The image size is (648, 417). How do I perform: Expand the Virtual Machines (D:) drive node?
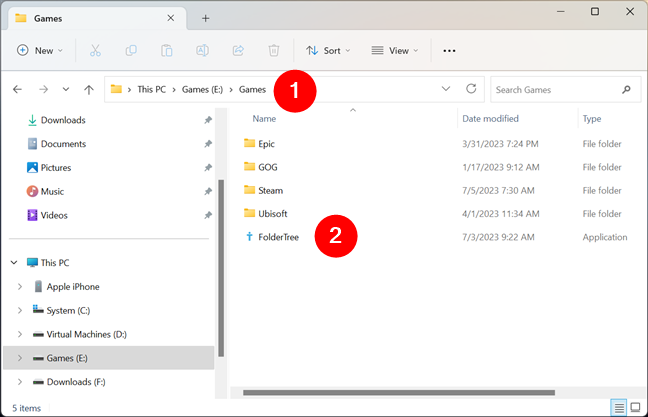[20, 334]
